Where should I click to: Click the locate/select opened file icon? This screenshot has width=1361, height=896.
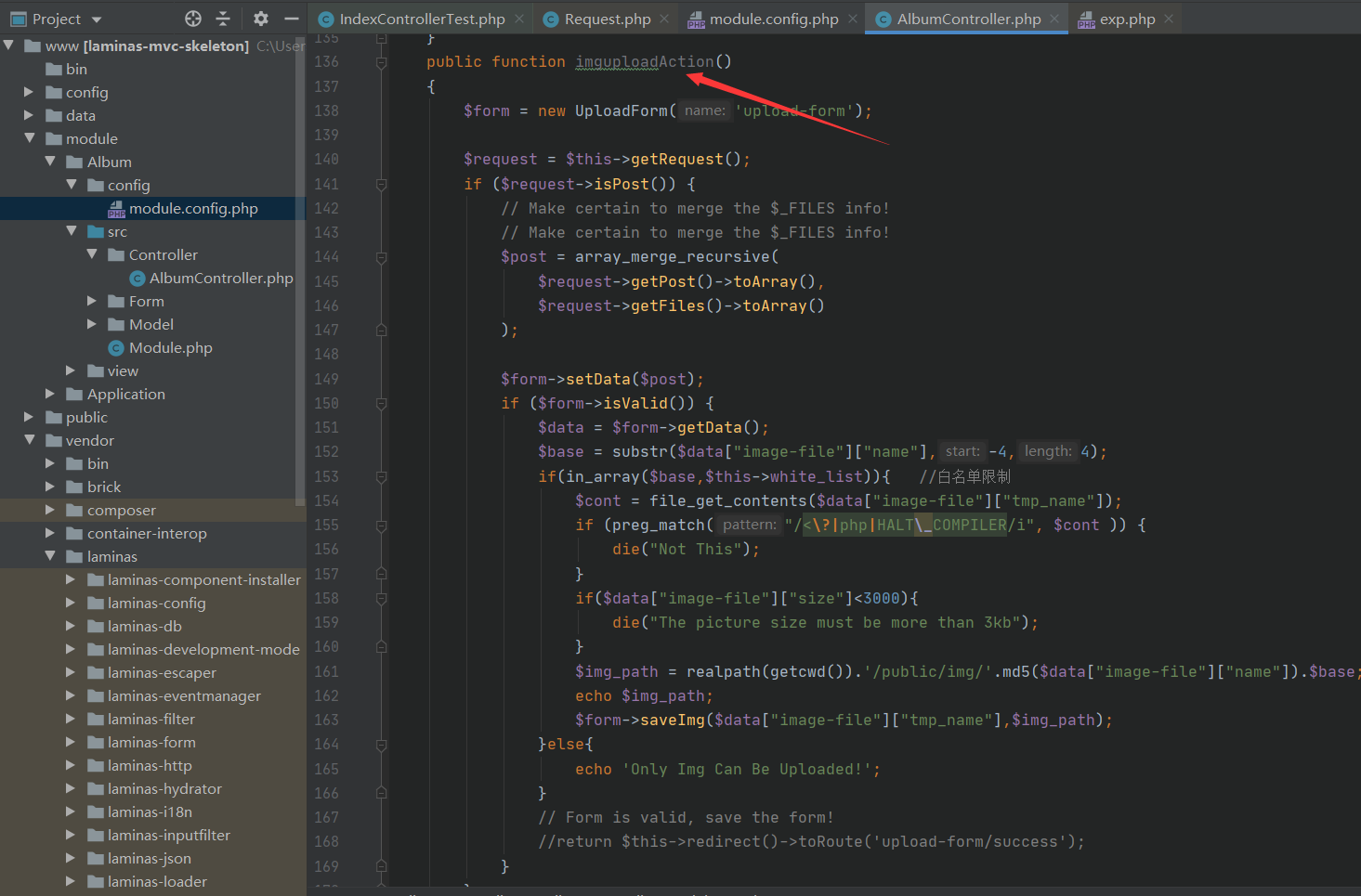point(193,19)
